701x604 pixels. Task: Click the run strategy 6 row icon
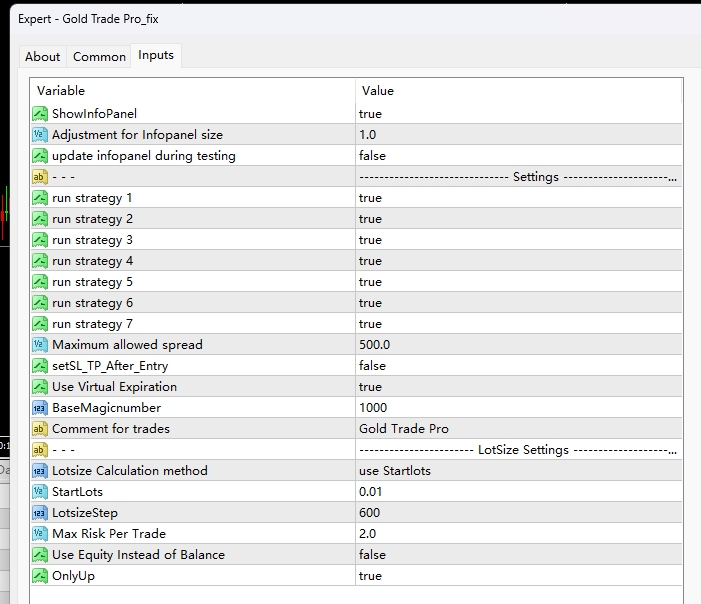click(40, 303)
